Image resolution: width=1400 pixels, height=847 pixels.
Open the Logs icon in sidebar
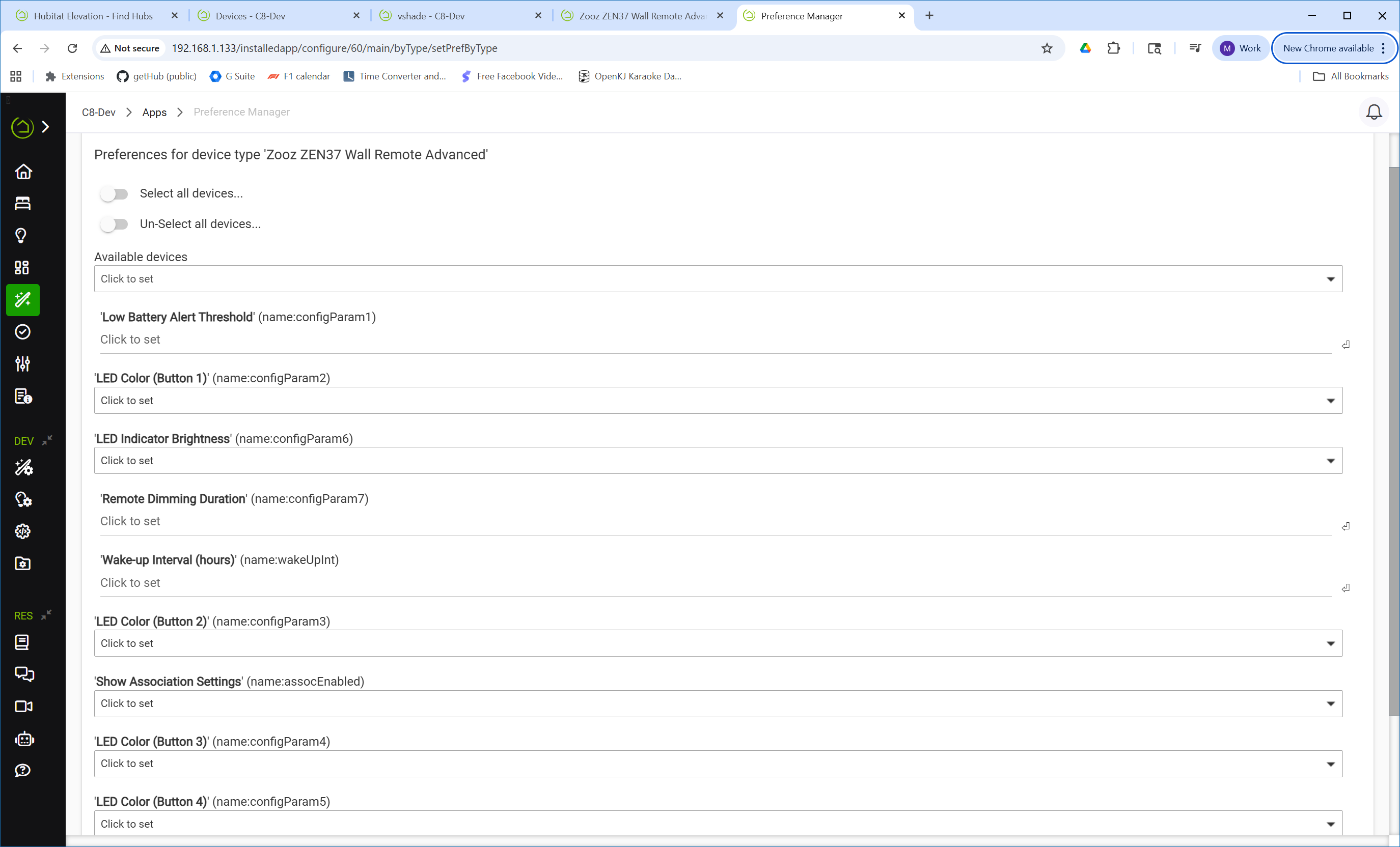pos(23,396)
